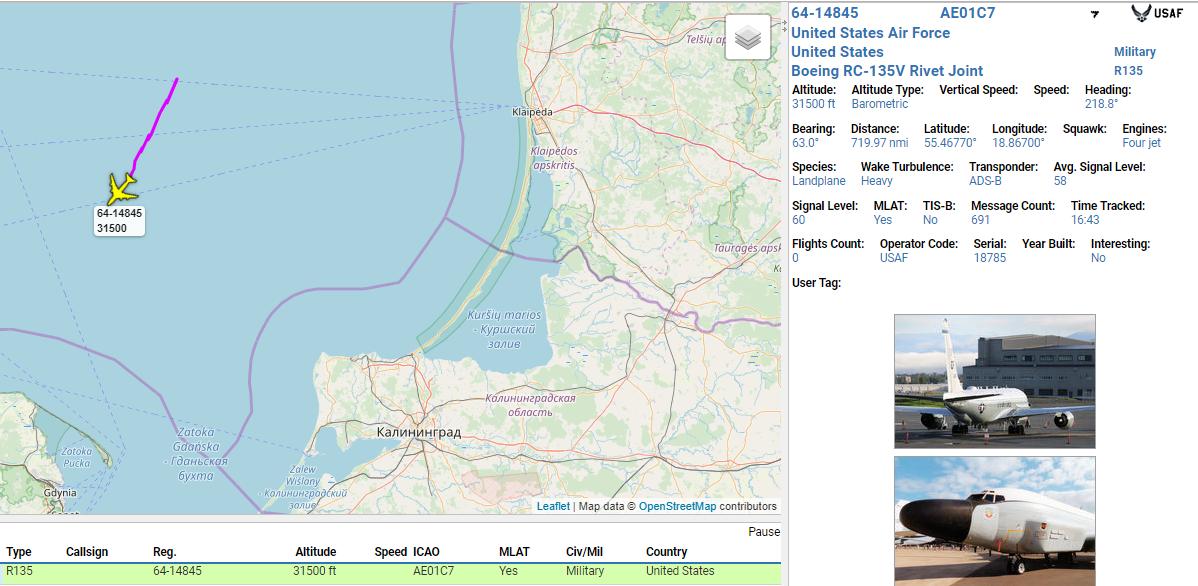Open the Leaflet attribution link
This screenshot has height=586, width=1198.
553,506
